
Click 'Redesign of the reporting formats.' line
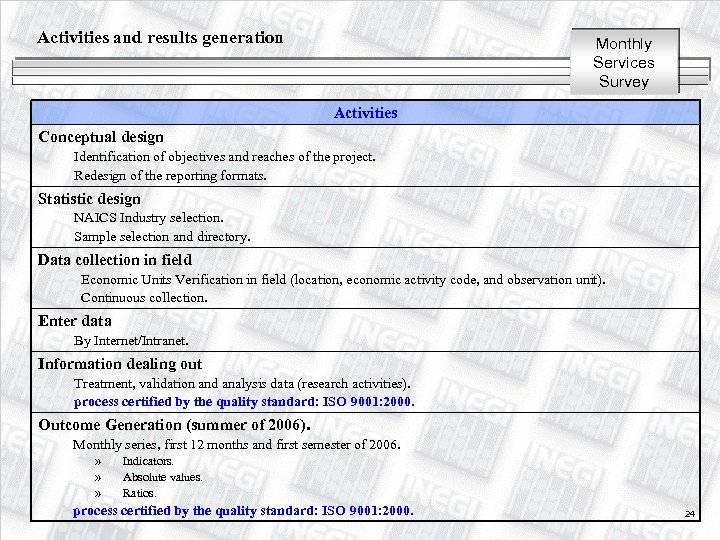coord(170,176)
